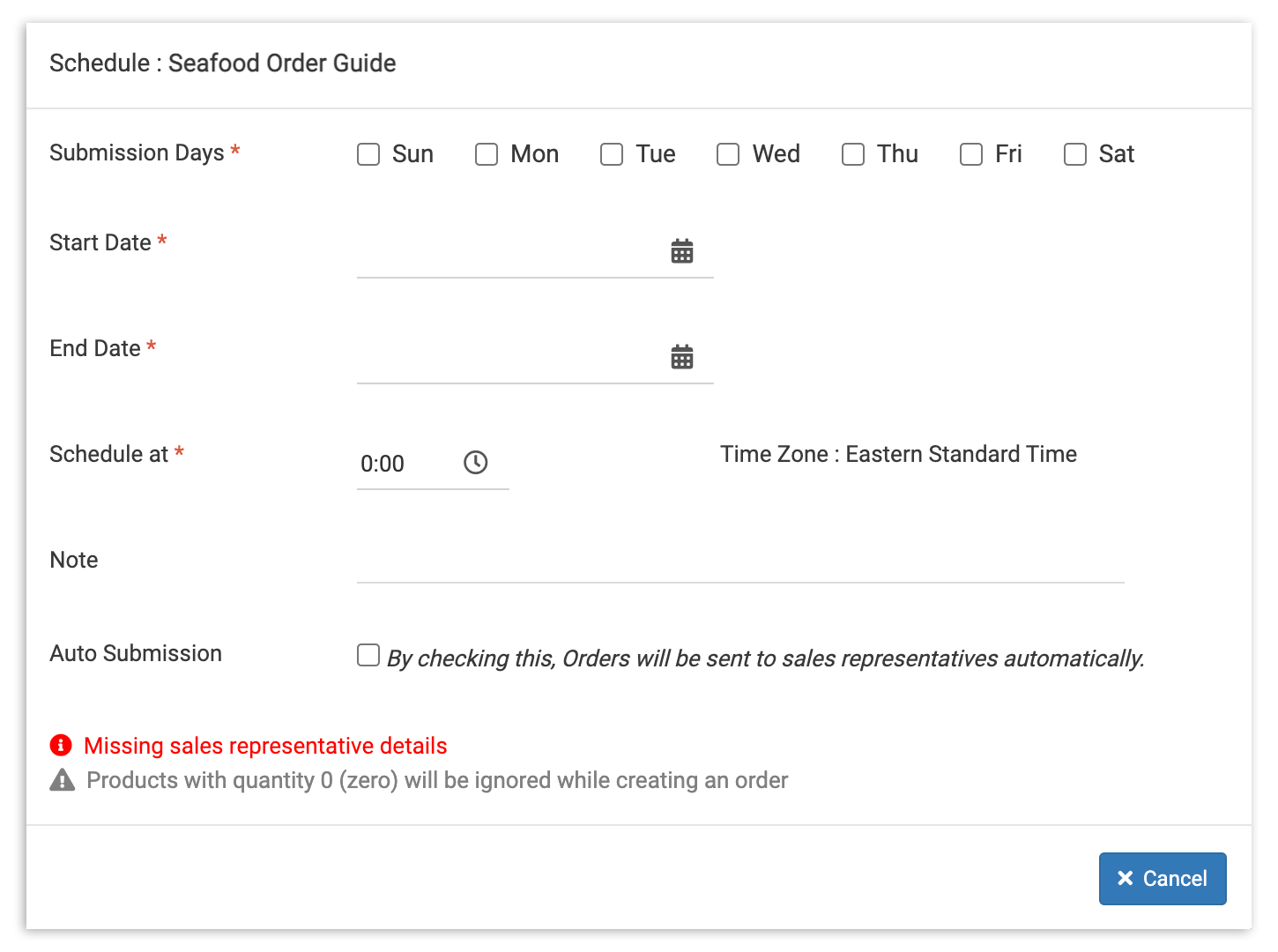Tick the Tue checkbox

pos(612,155)
